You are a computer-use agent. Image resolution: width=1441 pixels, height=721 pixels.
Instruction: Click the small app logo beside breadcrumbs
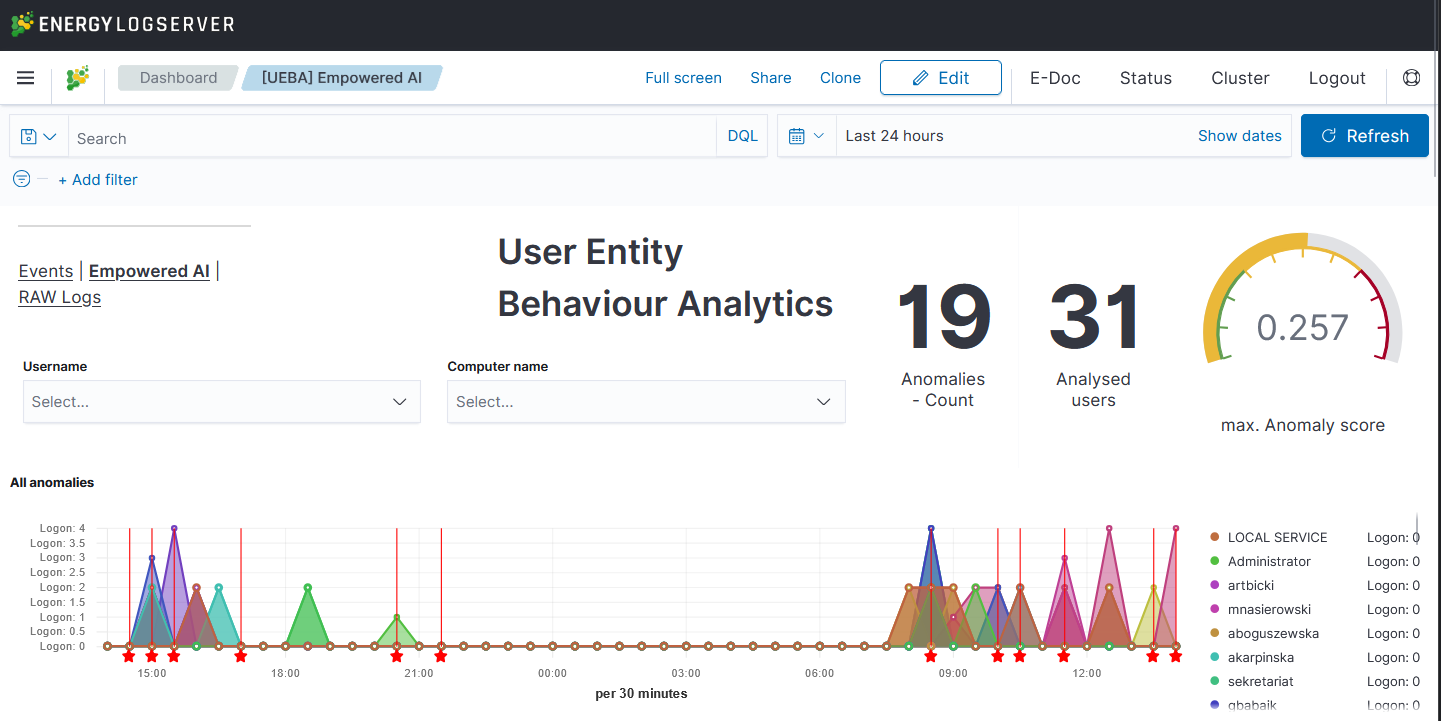[x=78, y=78]
